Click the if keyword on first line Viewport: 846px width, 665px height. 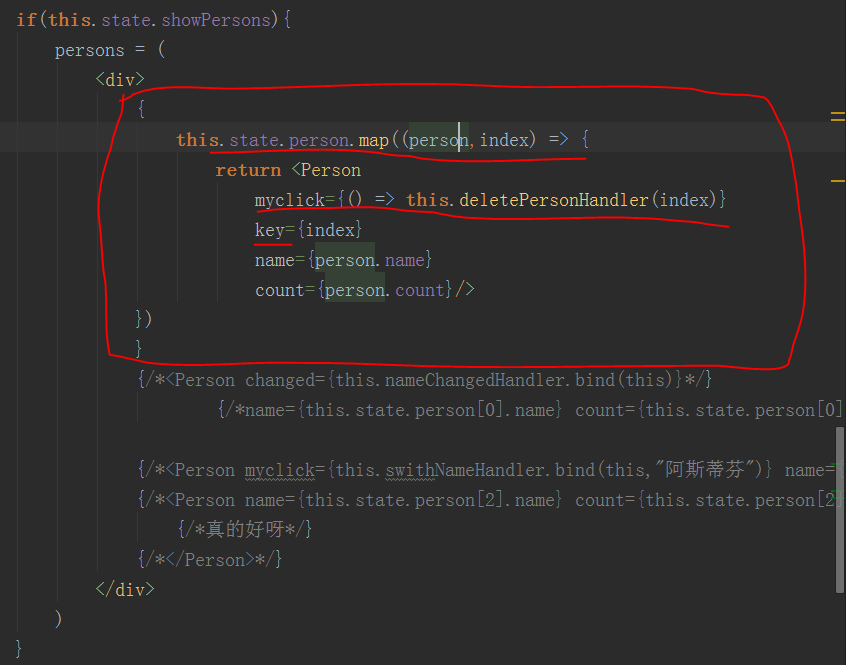(x=27, y=20)
